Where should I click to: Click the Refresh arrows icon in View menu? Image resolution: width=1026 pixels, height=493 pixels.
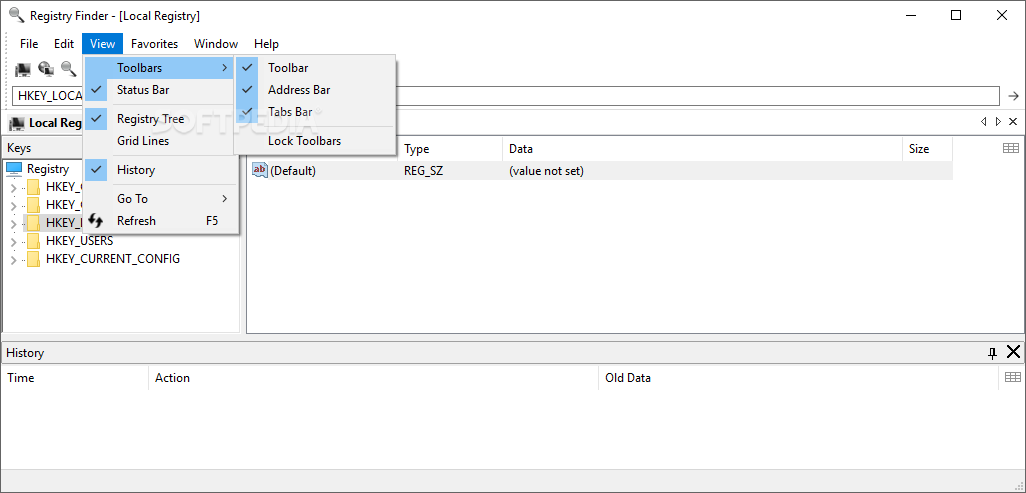[x=96, y=221]
